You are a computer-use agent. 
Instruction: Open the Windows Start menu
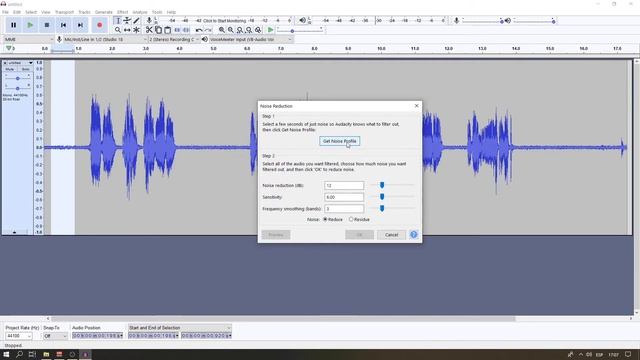[6, 354]
